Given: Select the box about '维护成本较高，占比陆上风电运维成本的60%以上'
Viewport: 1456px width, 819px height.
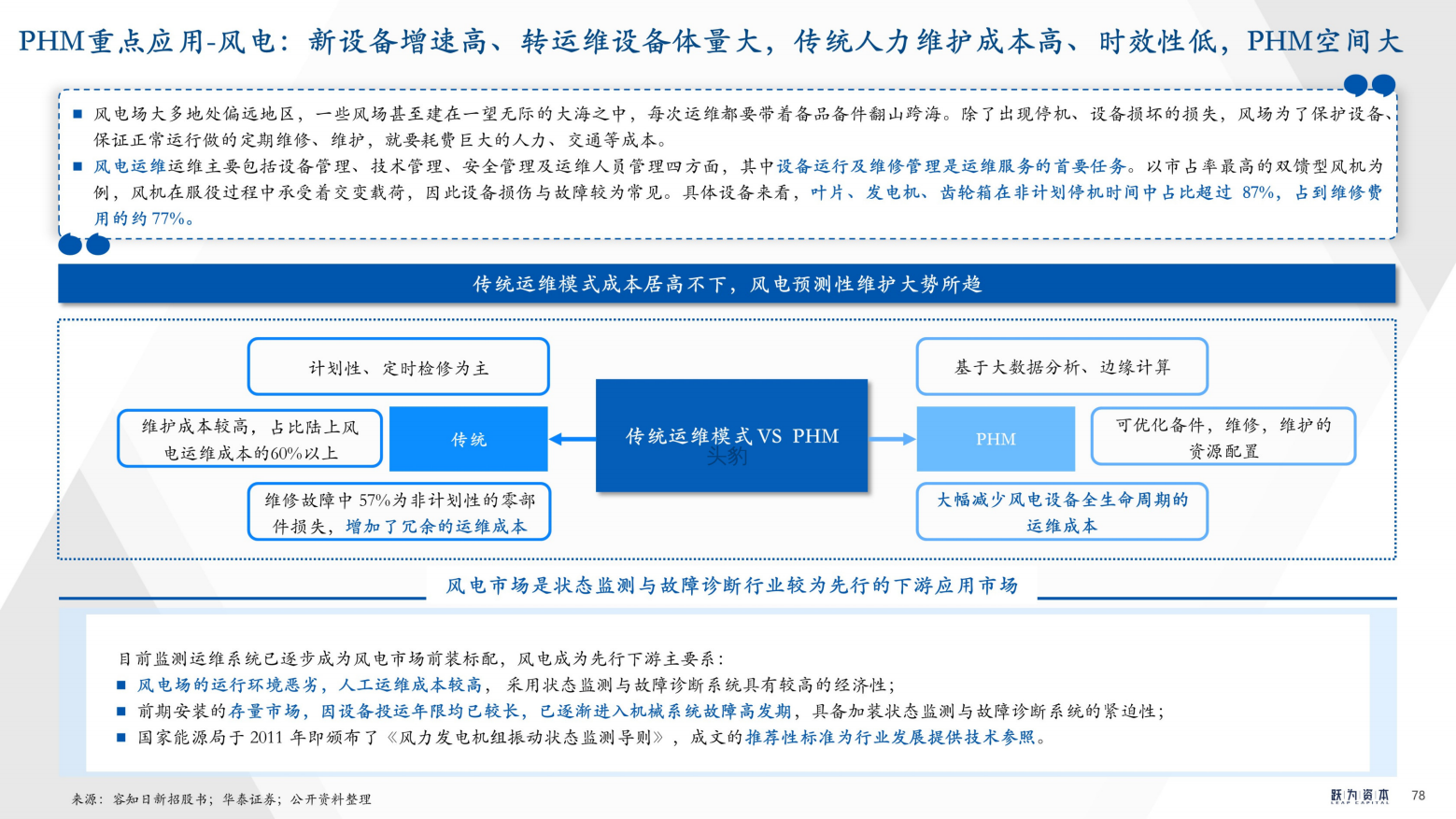Looking at the screenshot, I should pyautogui.click(x=249, y=439).
